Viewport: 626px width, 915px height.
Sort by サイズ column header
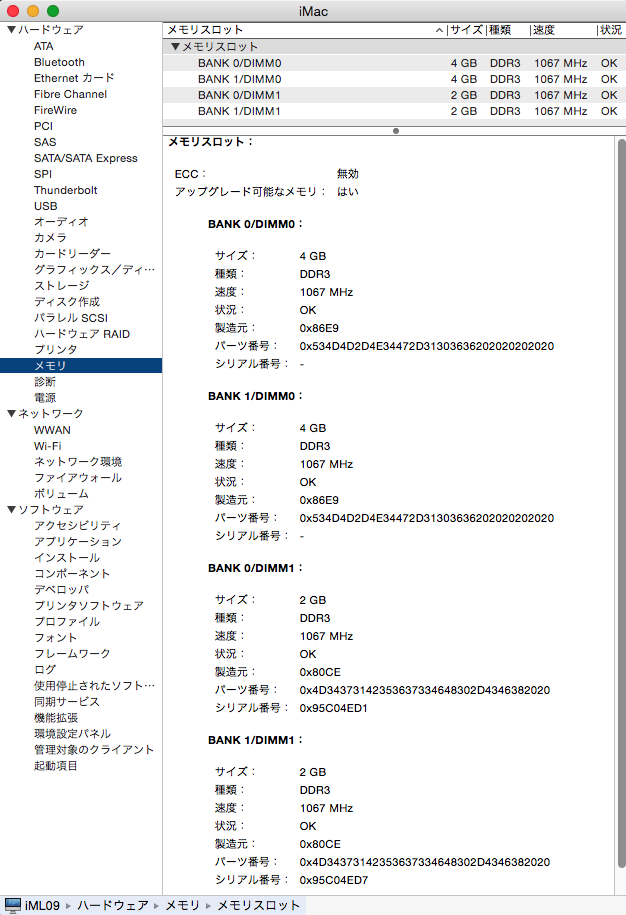tap(466, 30)
